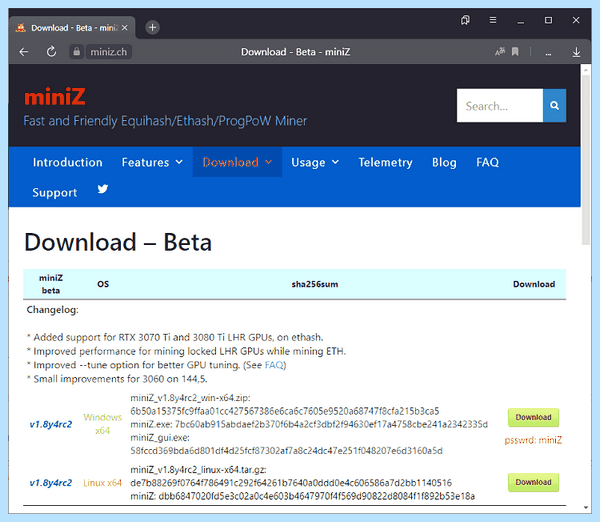The height and width of the screenshot is (522, 600).
Task: Click the Download column header
Action: [x=534, y=284]
